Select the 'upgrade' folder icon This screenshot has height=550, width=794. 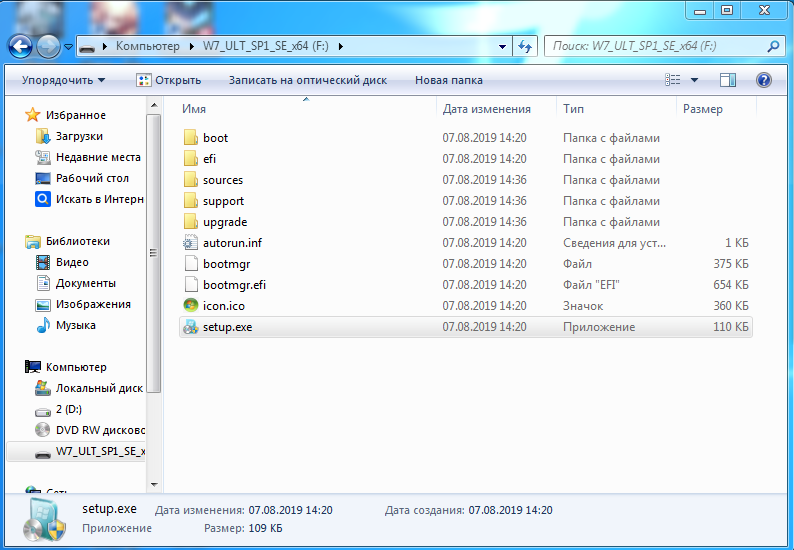(x=190, y=222)
